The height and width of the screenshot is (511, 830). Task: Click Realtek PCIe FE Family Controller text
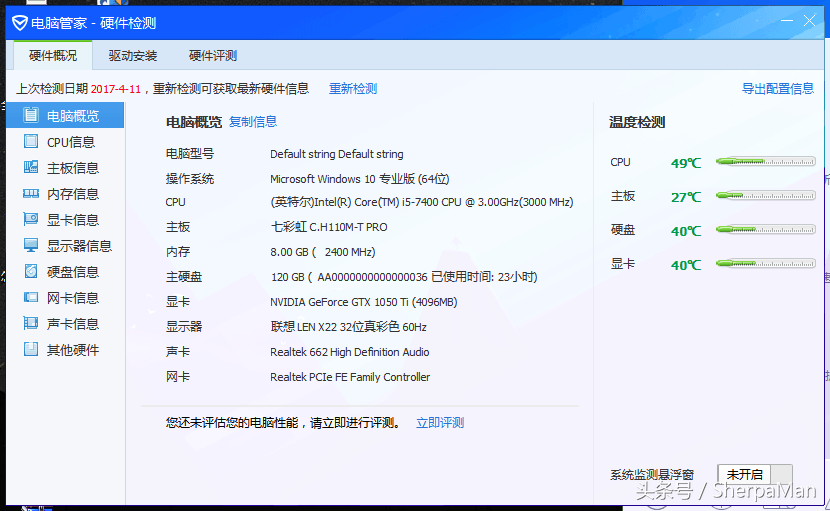pyautogui.click(x=350, y=377)
